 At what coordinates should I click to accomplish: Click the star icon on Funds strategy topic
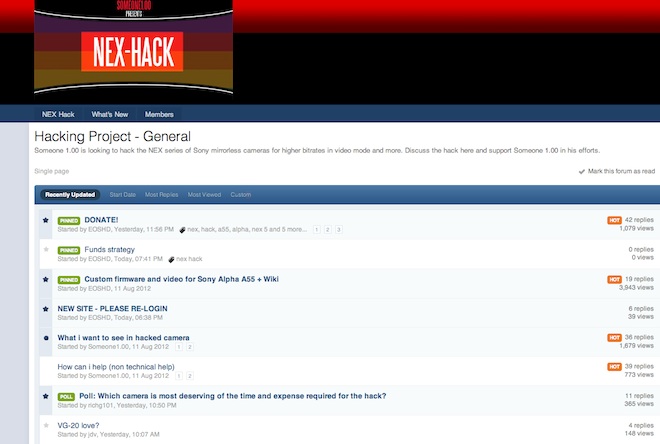pos(46,250)
